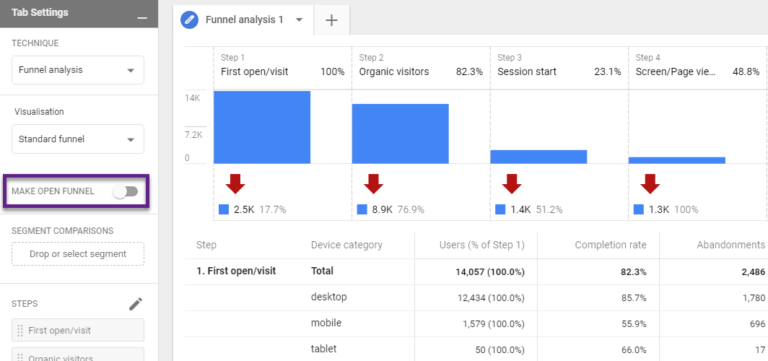Click the Step column header
Viewport: 768px width, 361px height.
pos(206,245)
